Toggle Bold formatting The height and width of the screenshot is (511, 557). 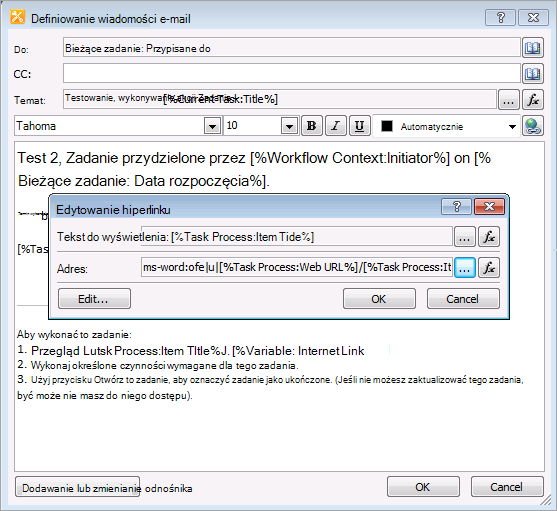312,126
